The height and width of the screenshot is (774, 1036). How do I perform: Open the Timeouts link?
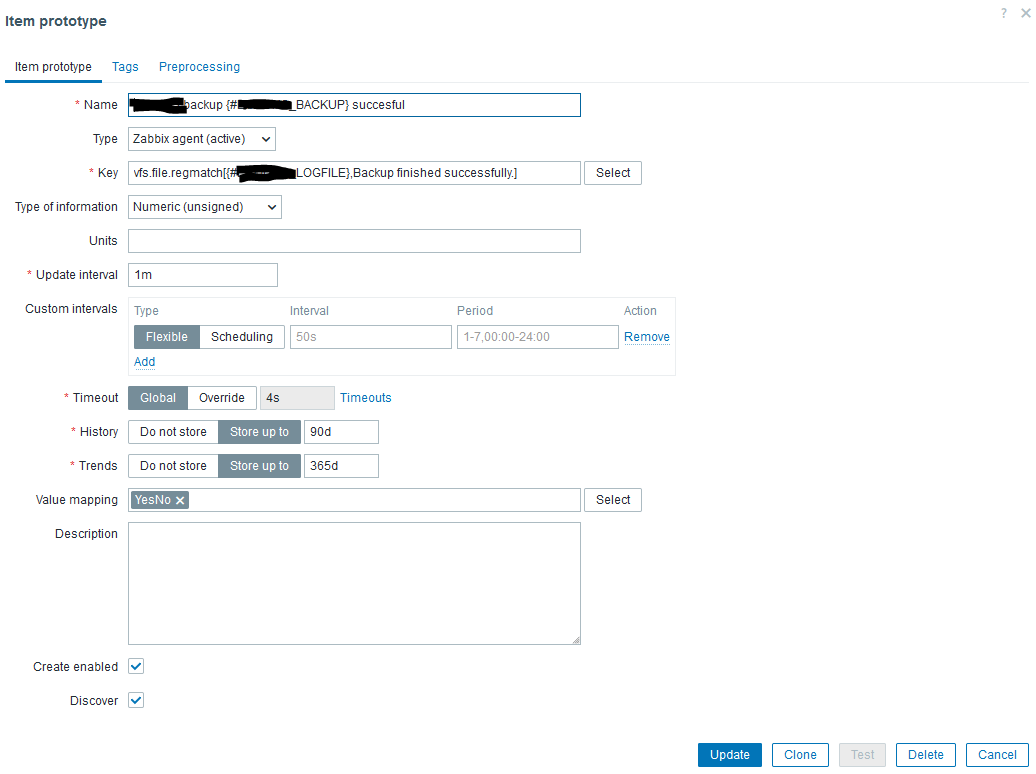(x=365, y=398)
